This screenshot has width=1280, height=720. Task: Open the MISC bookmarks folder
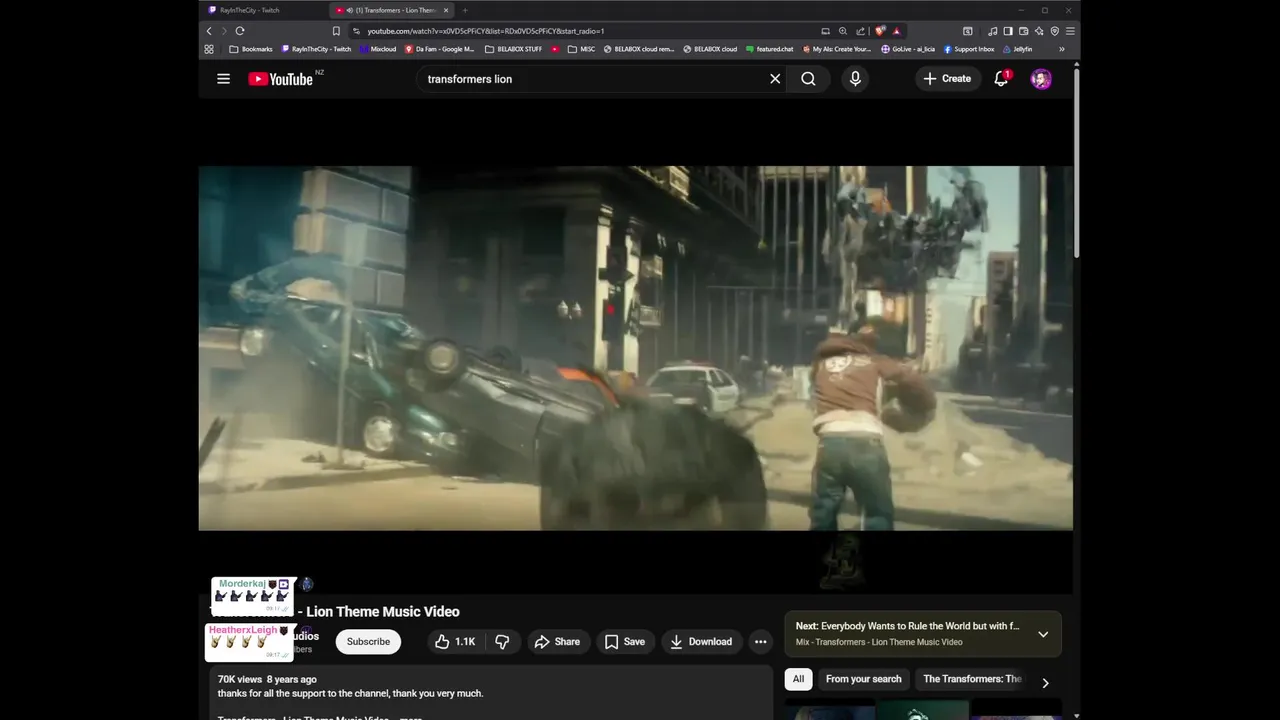point(581,49)
